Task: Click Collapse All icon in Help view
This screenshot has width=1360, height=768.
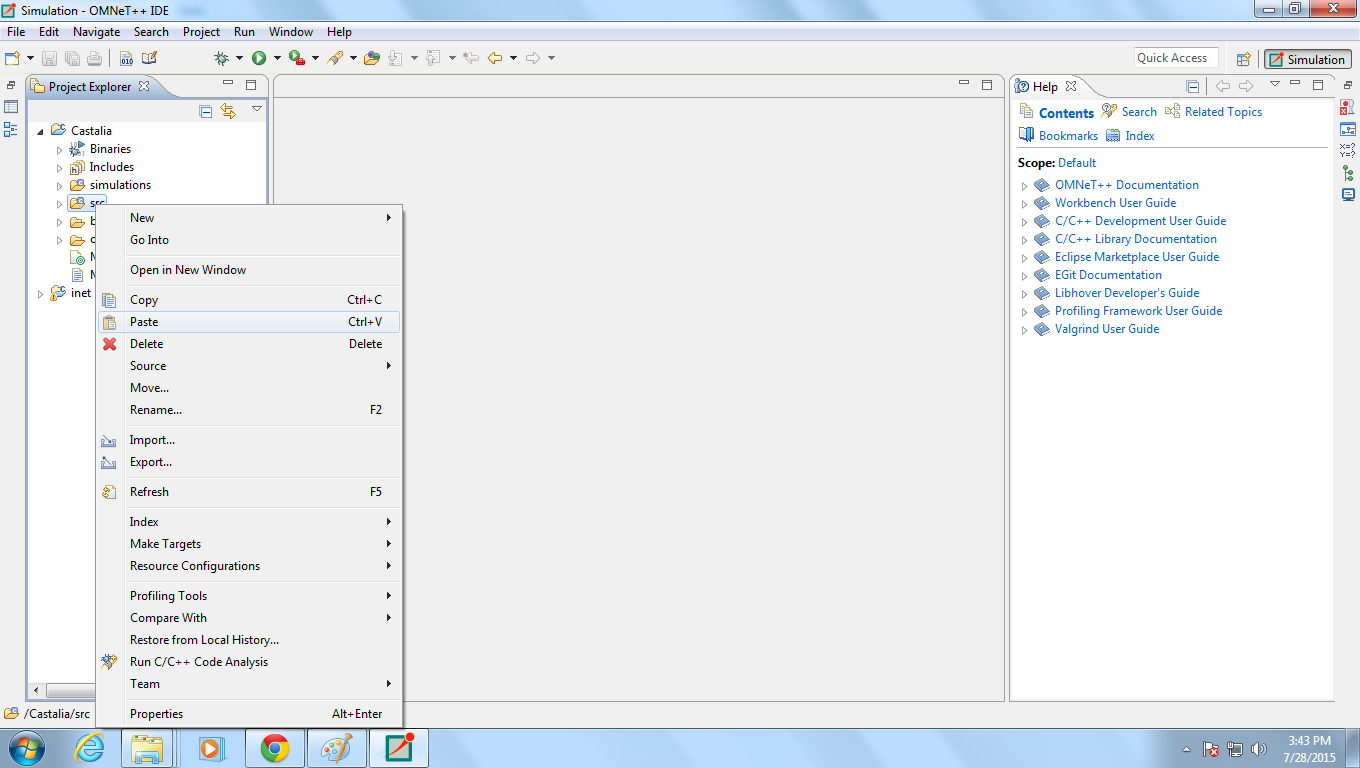Action: click(x=1192, y=86)
